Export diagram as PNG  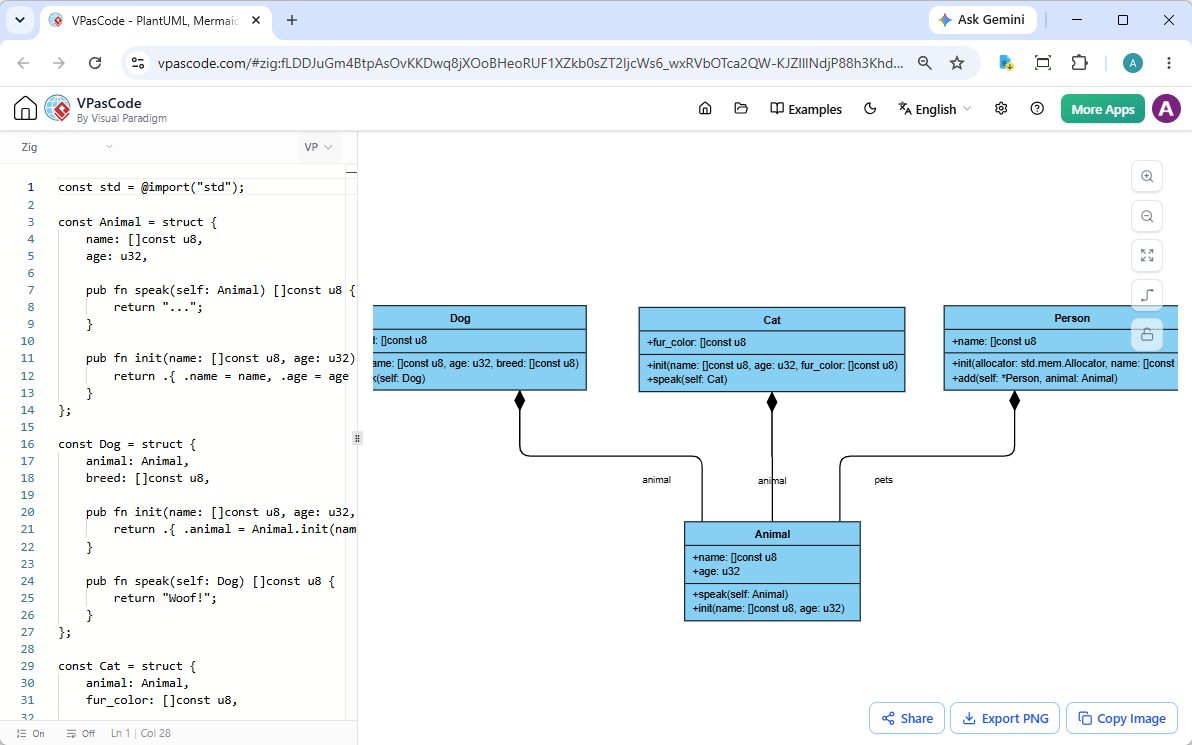click(x=1005, y=718)
